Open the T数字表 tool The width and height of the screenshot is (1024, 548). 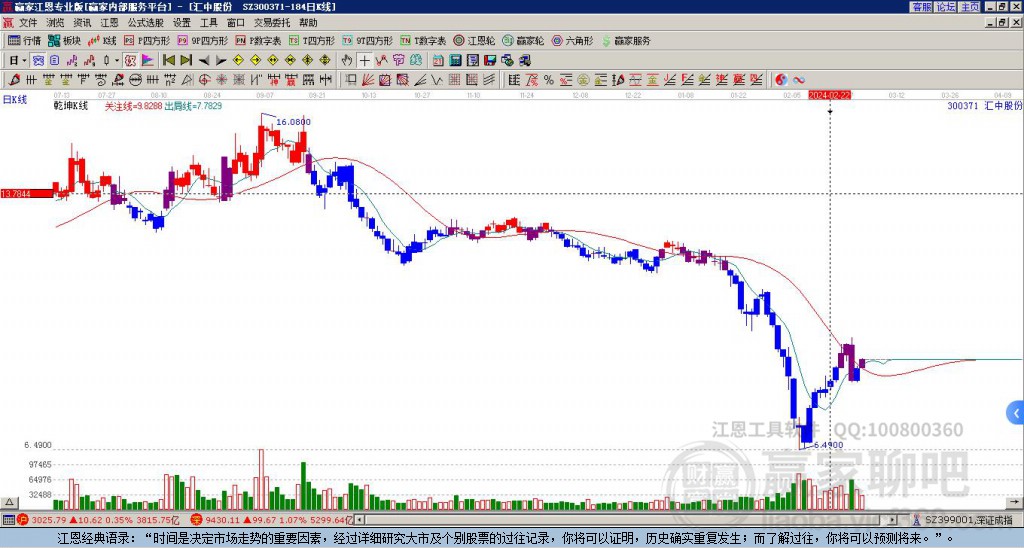[423, 40]
